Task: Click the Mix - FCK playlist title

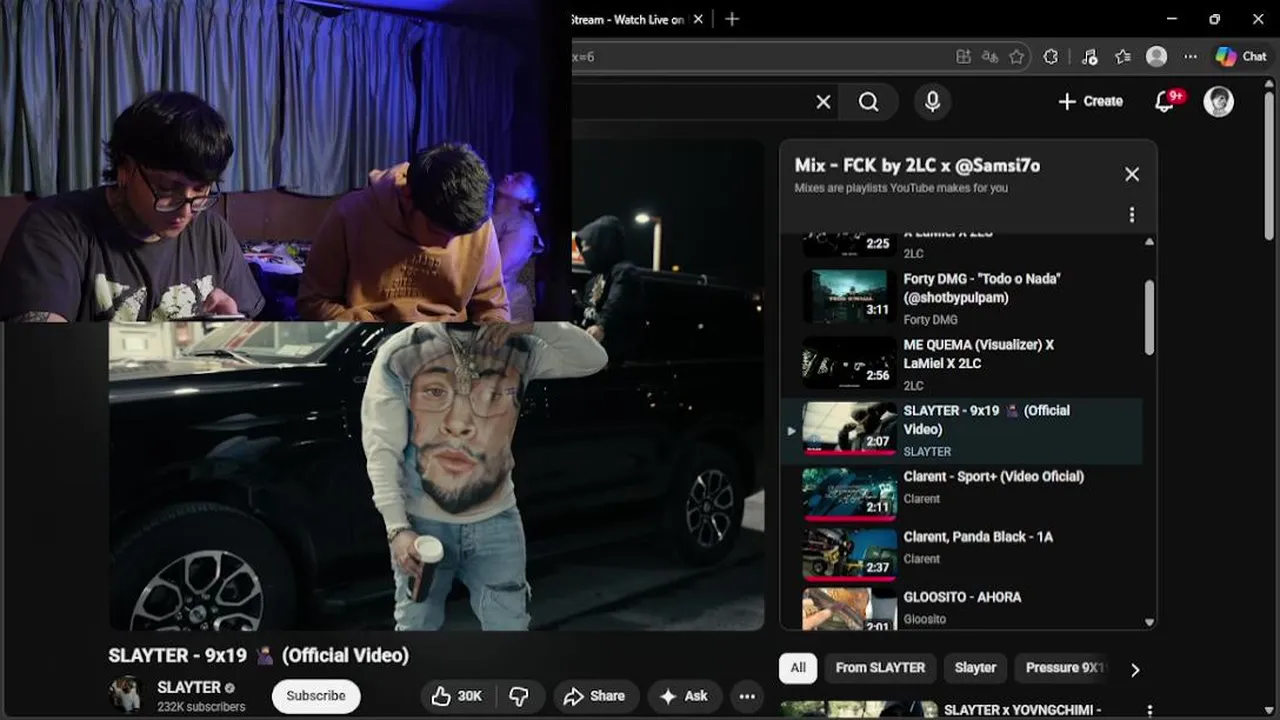Action: pyautogui.click(x=917, y=166)
